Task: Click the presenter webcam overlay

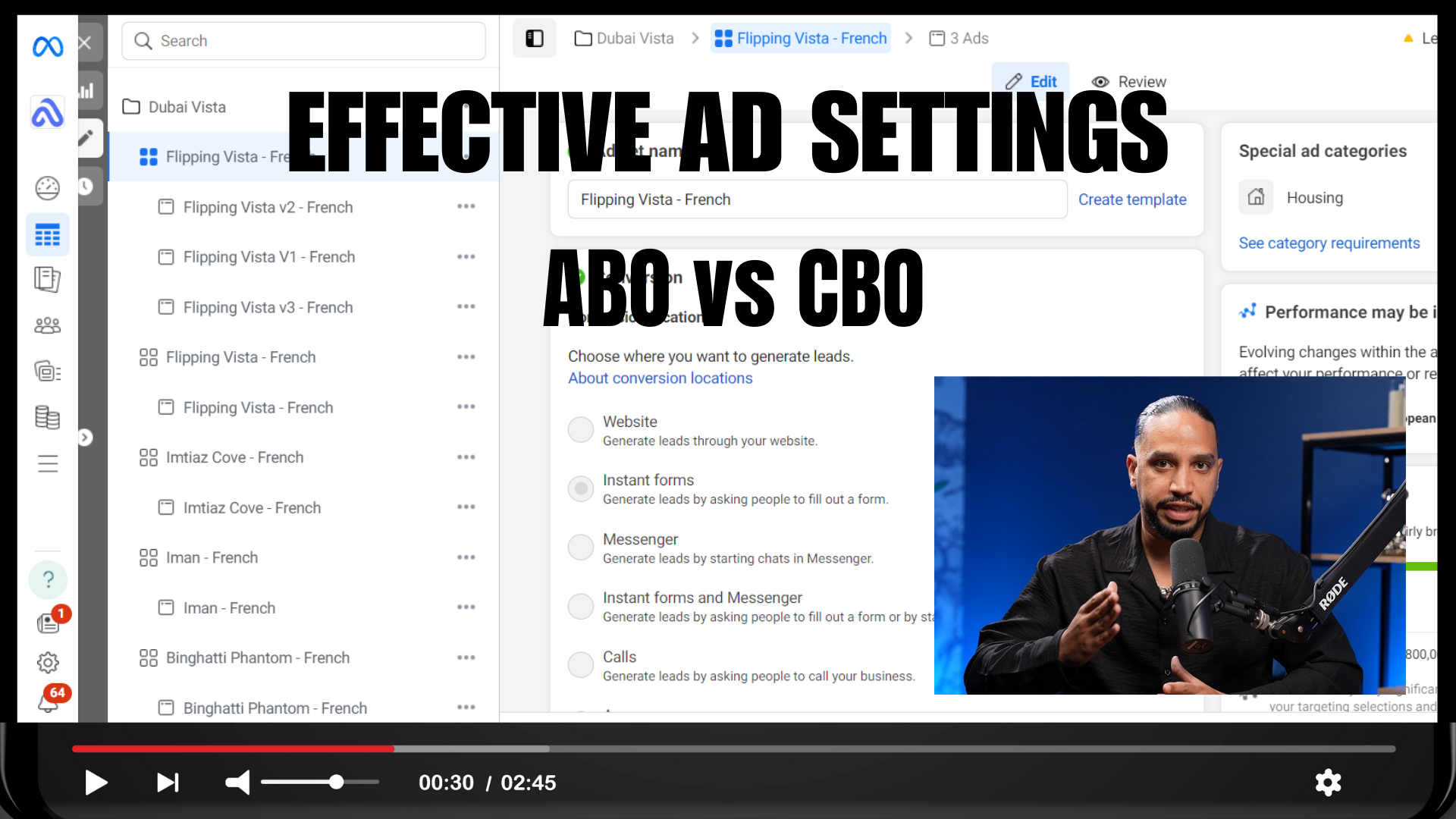Action: pos(1169,535)
